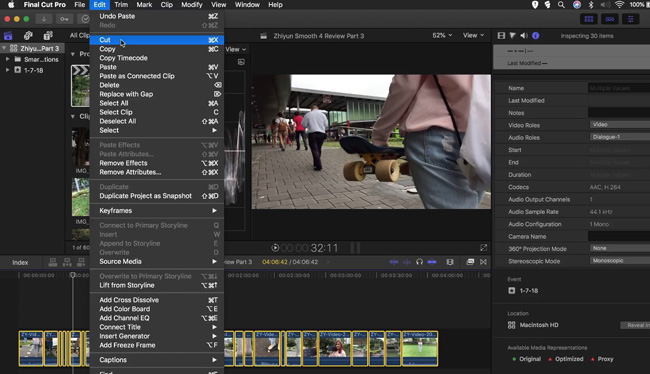Open the viewer zoom 52% dropdown

[442, 36]
